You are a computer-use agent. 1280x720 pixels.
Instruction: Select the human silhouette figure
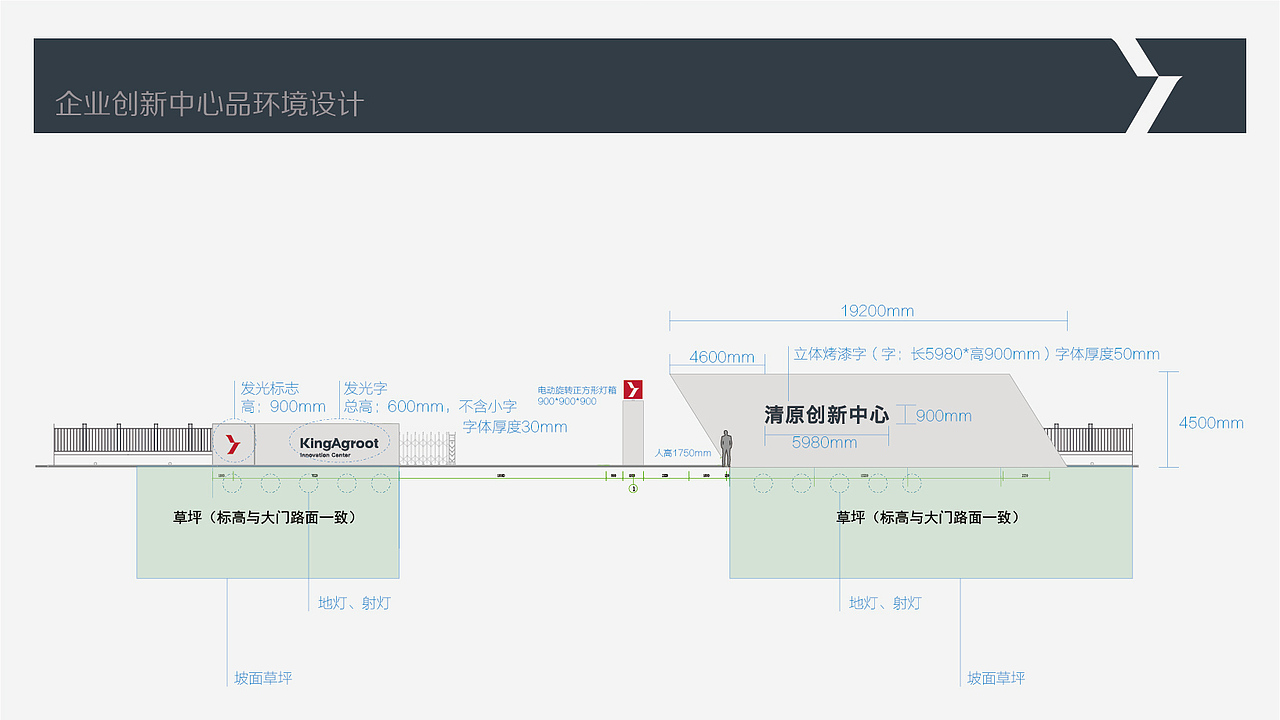[726, 447]
